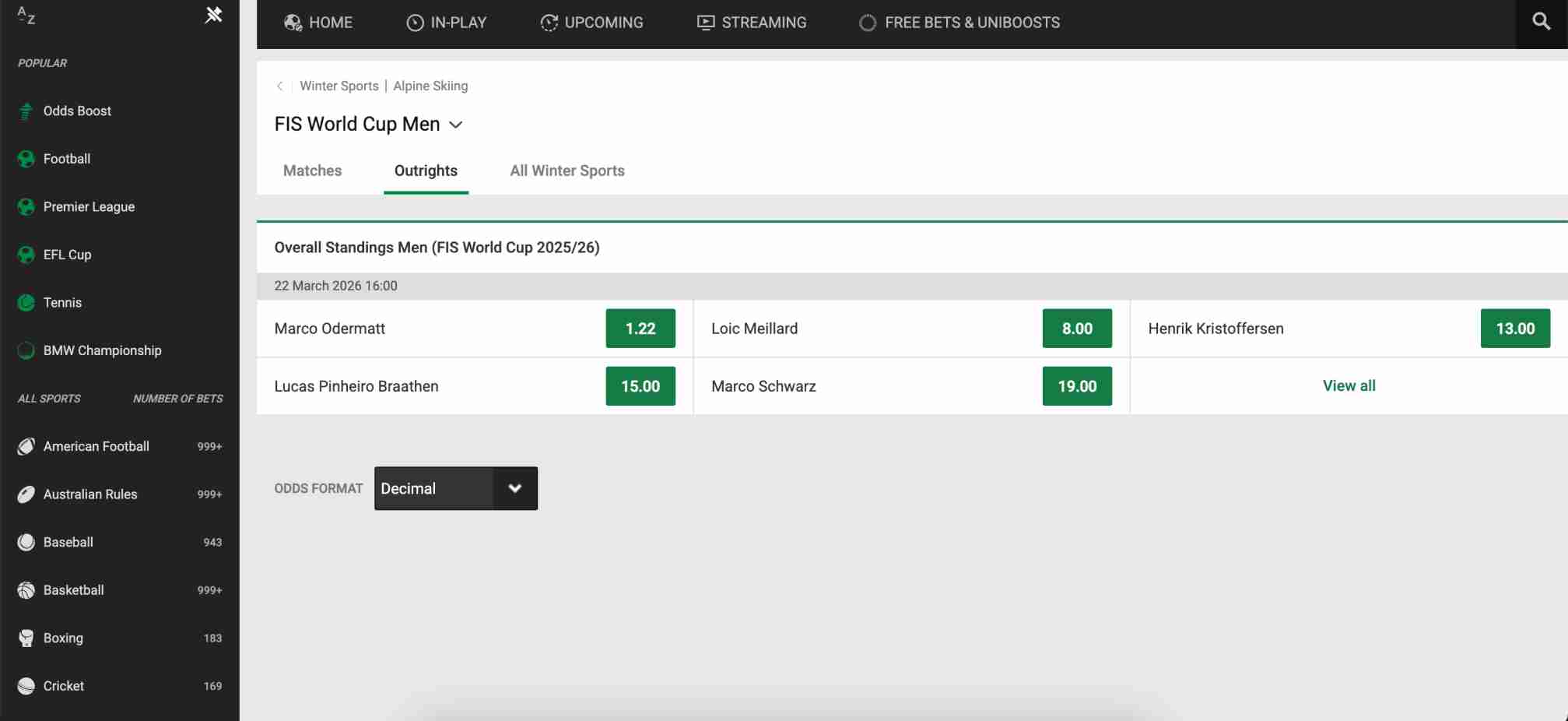
Task: Bet on Loic Meillard at 8.00
Action: click(x=1077, y=329)
